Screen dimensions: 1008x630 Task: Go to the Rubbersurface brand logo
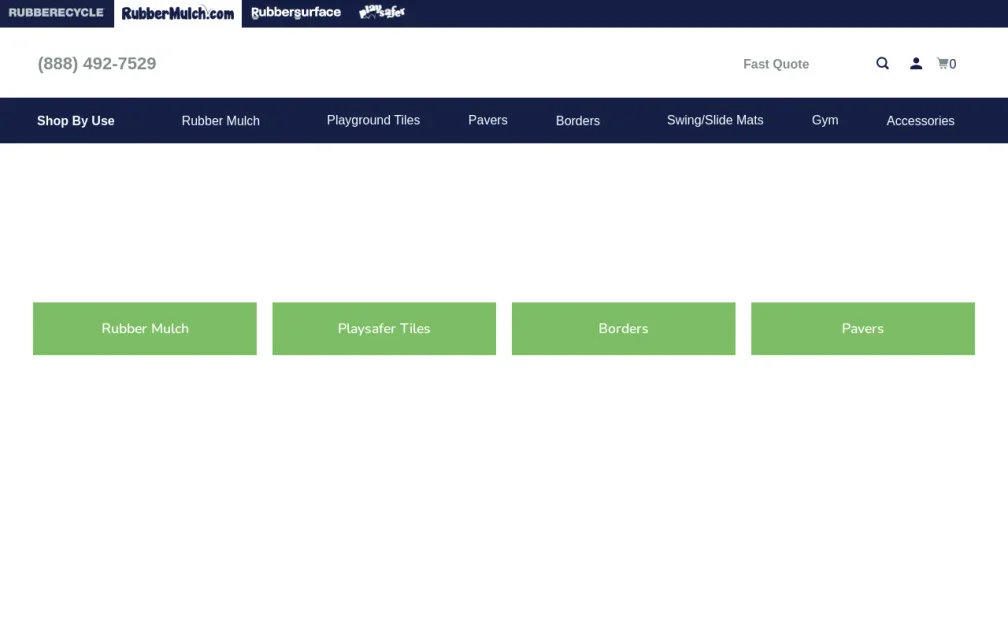coord(296,13)
